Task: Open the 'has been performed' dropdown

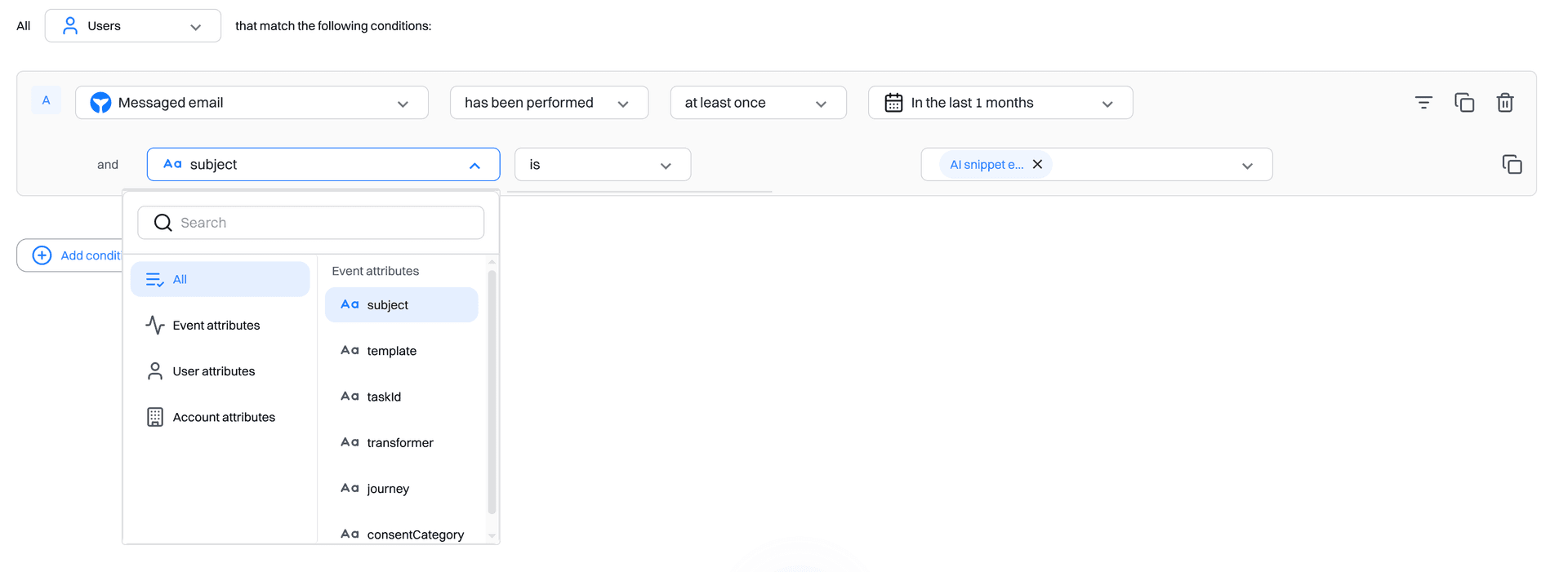Action: [549, 103]
